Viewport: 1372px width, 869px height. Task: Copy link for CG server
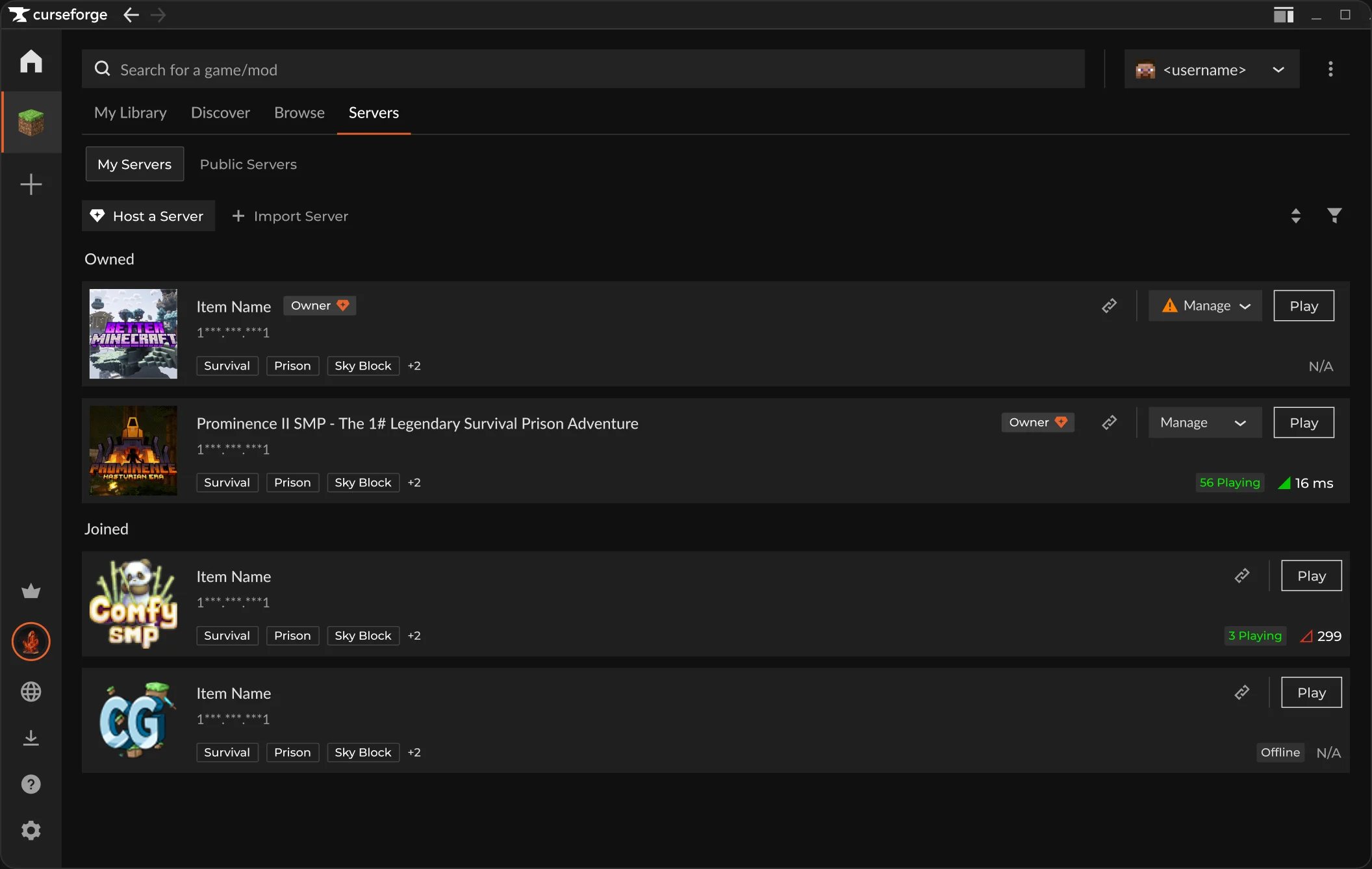pyautogui.click(x=1242, y=693)
